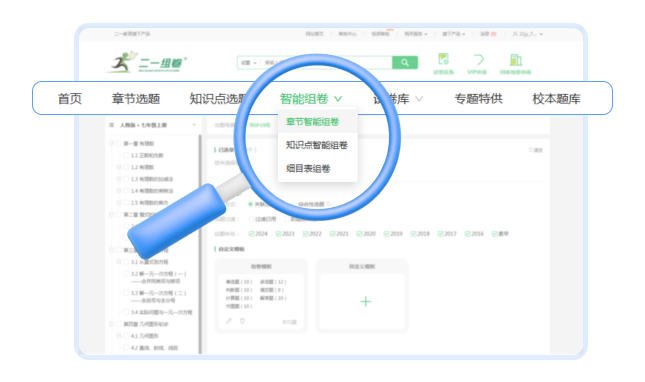Toggle the 2017 year checkbox
This screenshot has width=645, height=382.
(441, 234)
